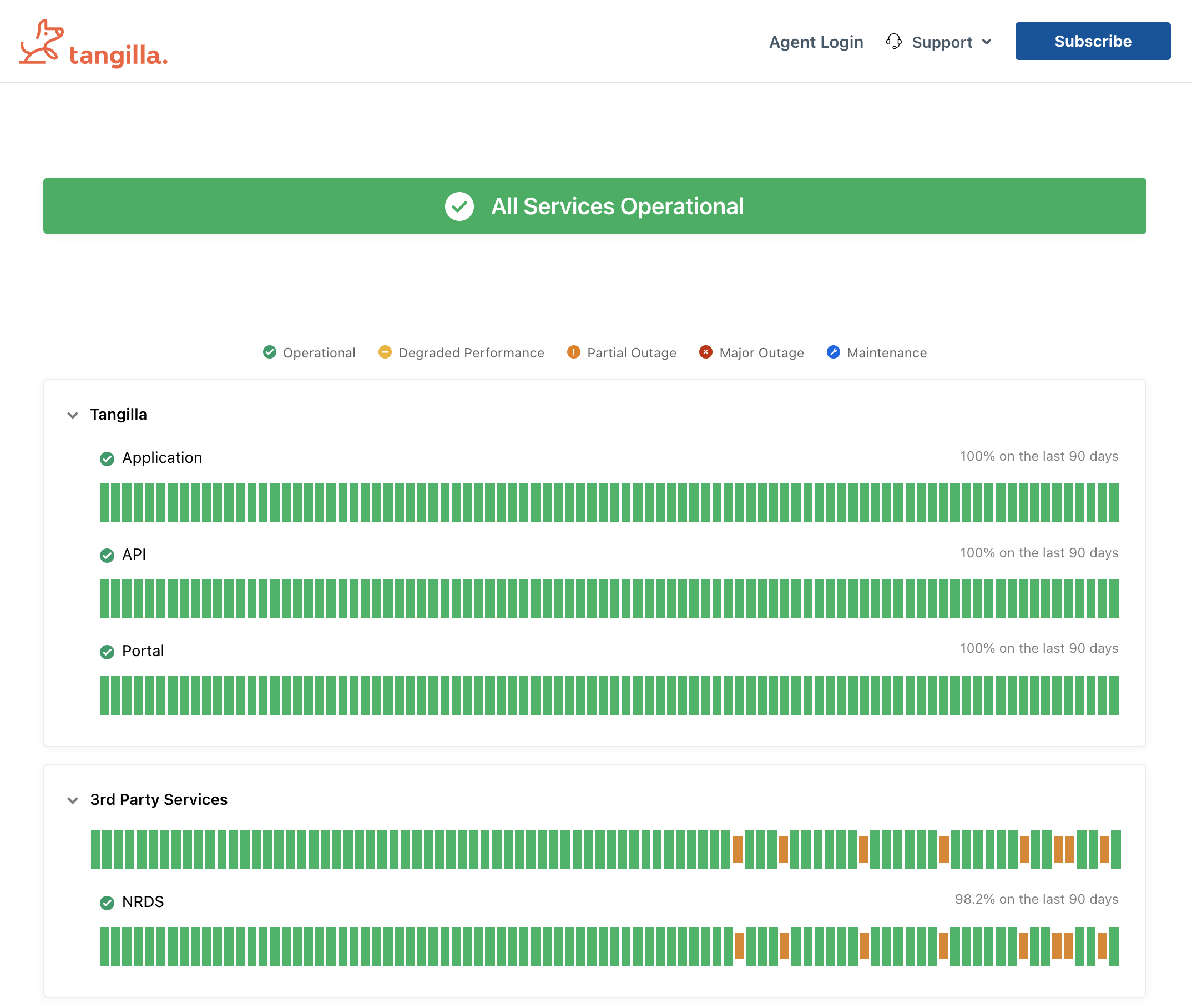Click the API status check icon
Screen dimensions: 1192x1008
tap(107, 556)
